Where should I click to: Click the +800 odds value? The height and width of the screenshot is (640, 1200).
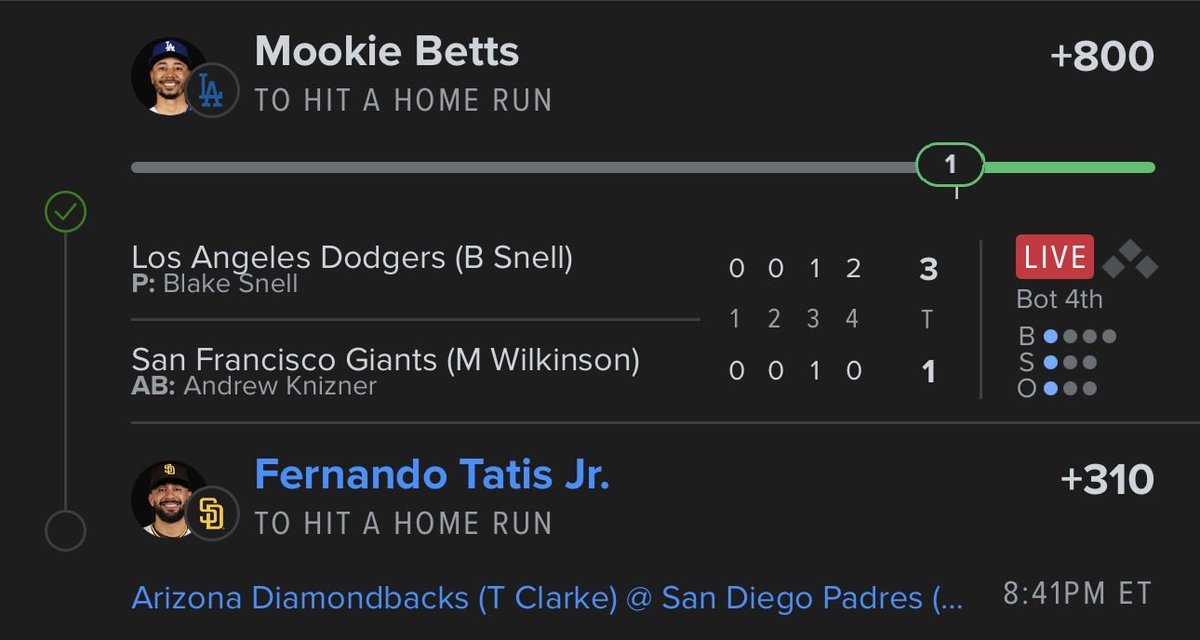click(x=1102, y=57)
